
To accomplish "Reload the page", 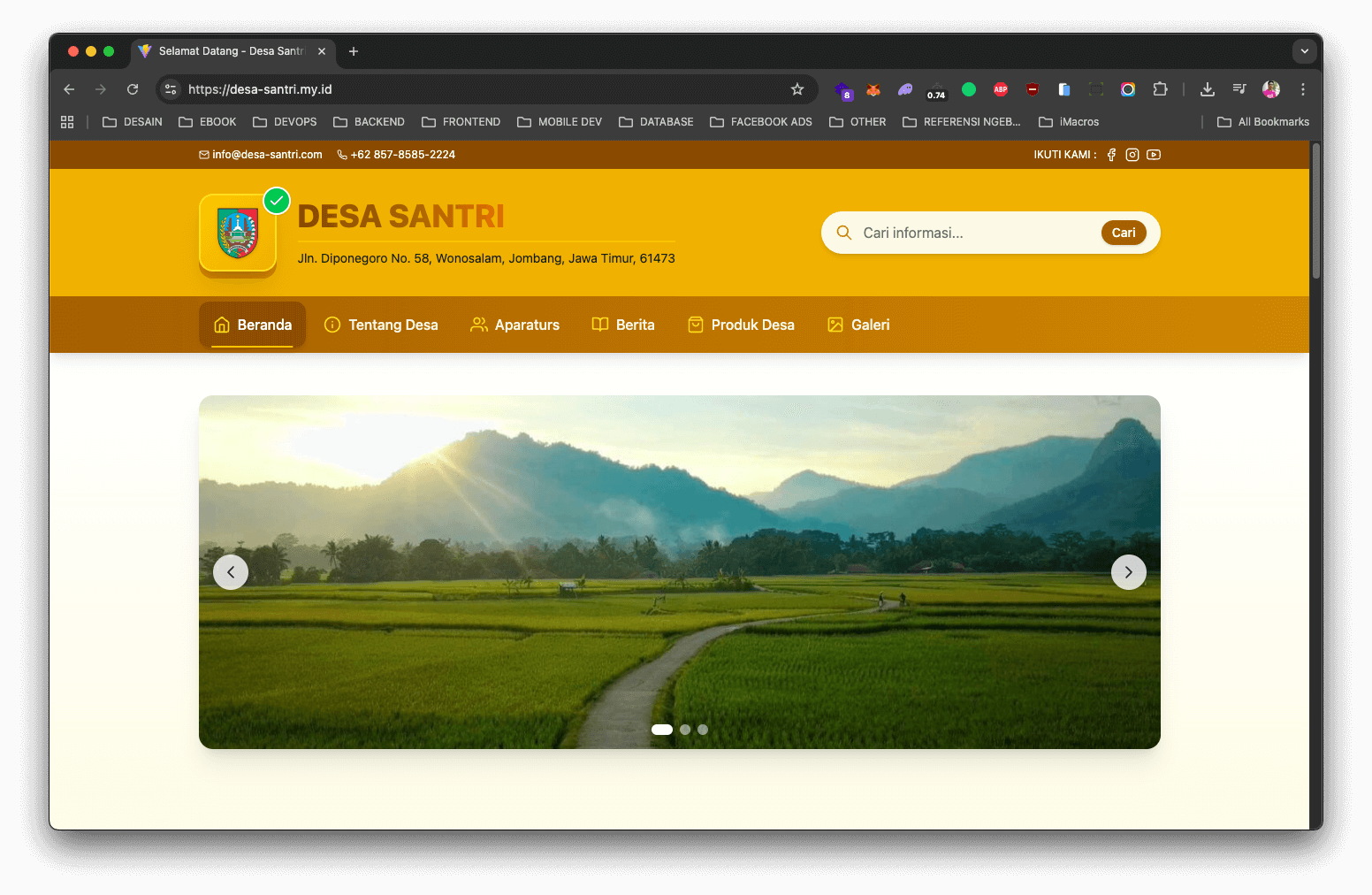I will tap(133, 89).
